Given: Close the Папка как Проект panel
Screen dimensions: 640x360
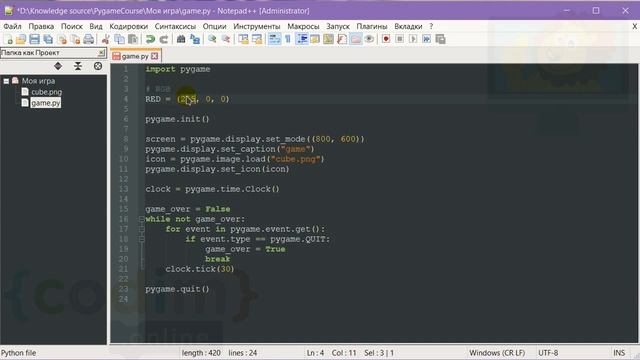Looking at the screenshot, I should click(x=101, y=53).
